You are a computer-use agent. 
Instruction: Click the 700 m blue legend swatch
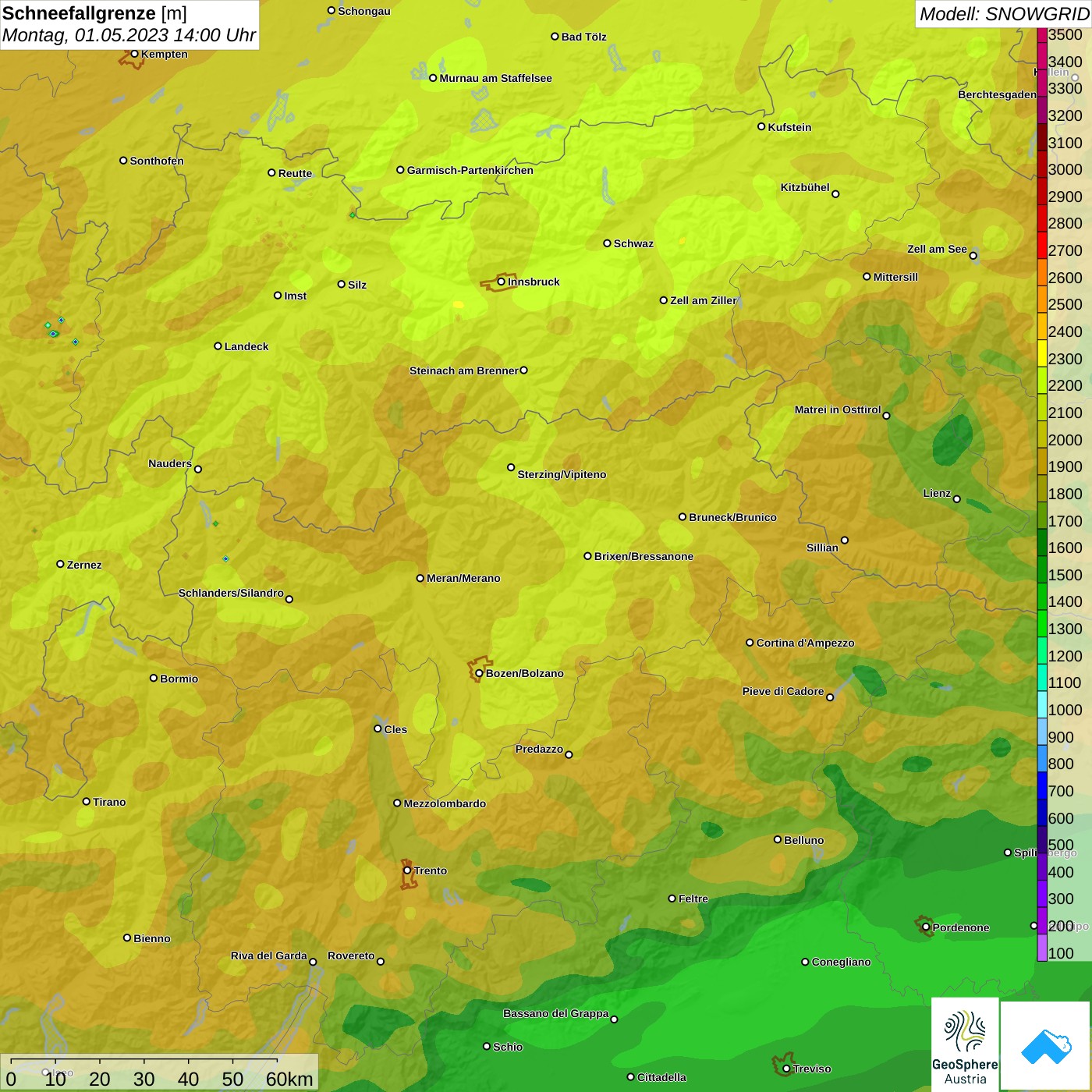1041,785
